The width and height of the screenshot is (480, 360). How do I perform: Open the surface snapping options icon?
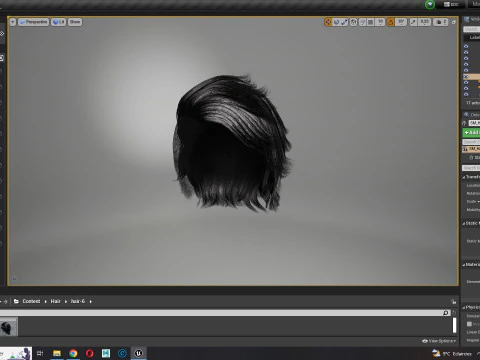tap(362, 22)
